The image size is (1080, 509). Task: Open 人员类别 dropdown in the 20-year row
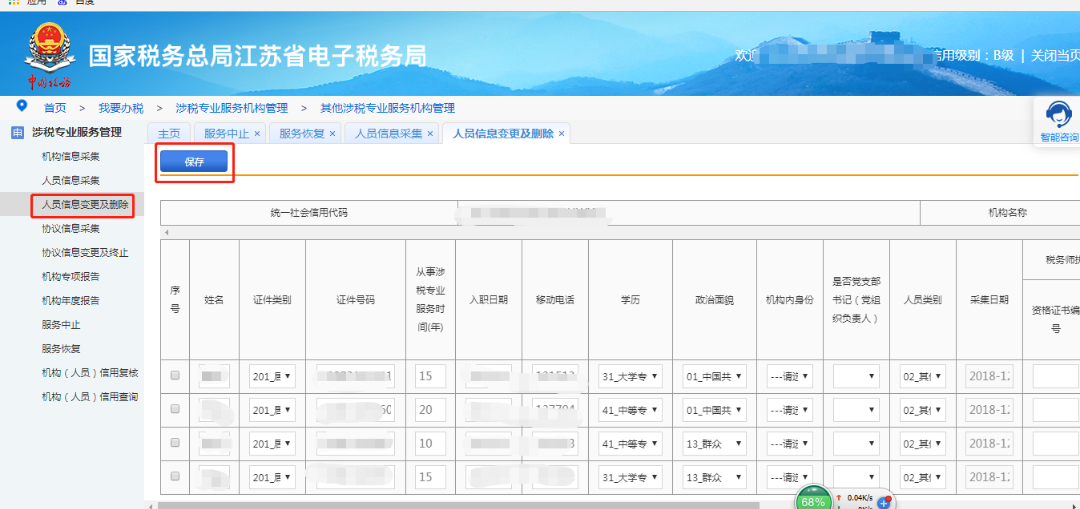click(923, 410)
